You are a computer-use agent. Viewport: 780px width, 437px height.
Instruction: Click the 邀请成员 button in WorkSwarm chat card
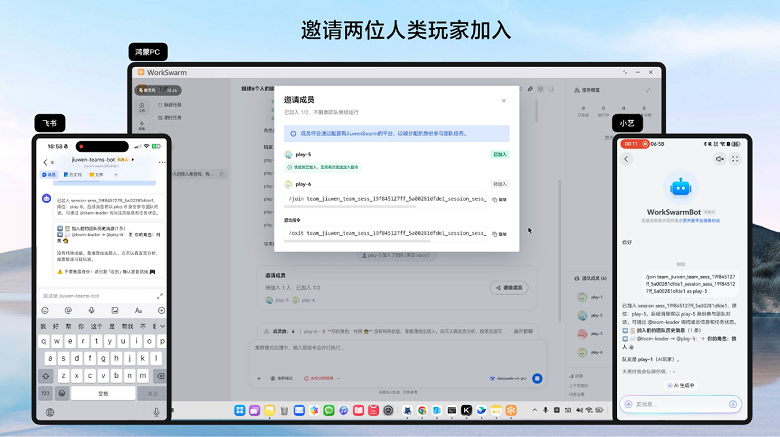tap(509, 288)
